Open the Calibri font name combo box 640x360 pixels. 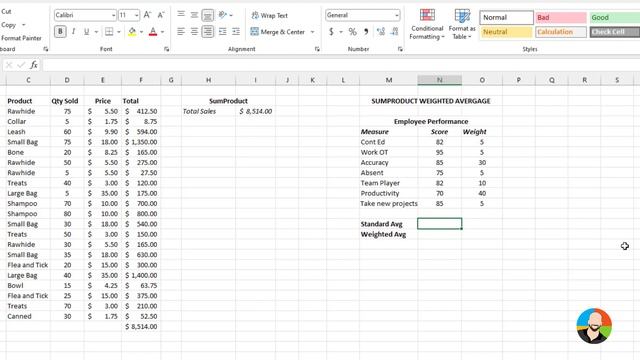pos(85,15)
